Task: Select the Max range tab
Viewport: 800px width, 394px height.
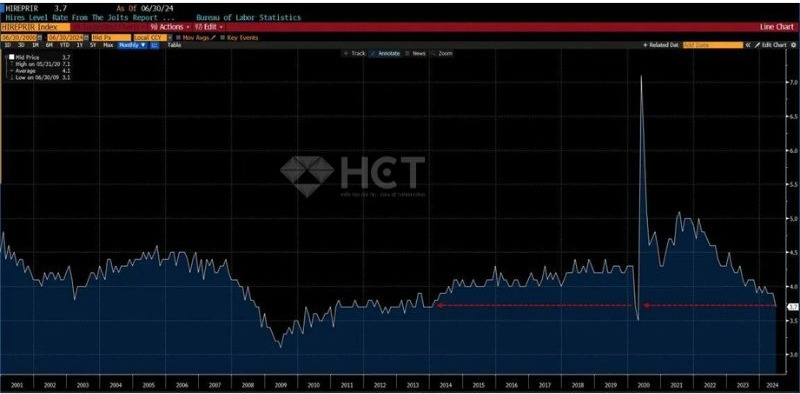Action: tap(108, 45)
